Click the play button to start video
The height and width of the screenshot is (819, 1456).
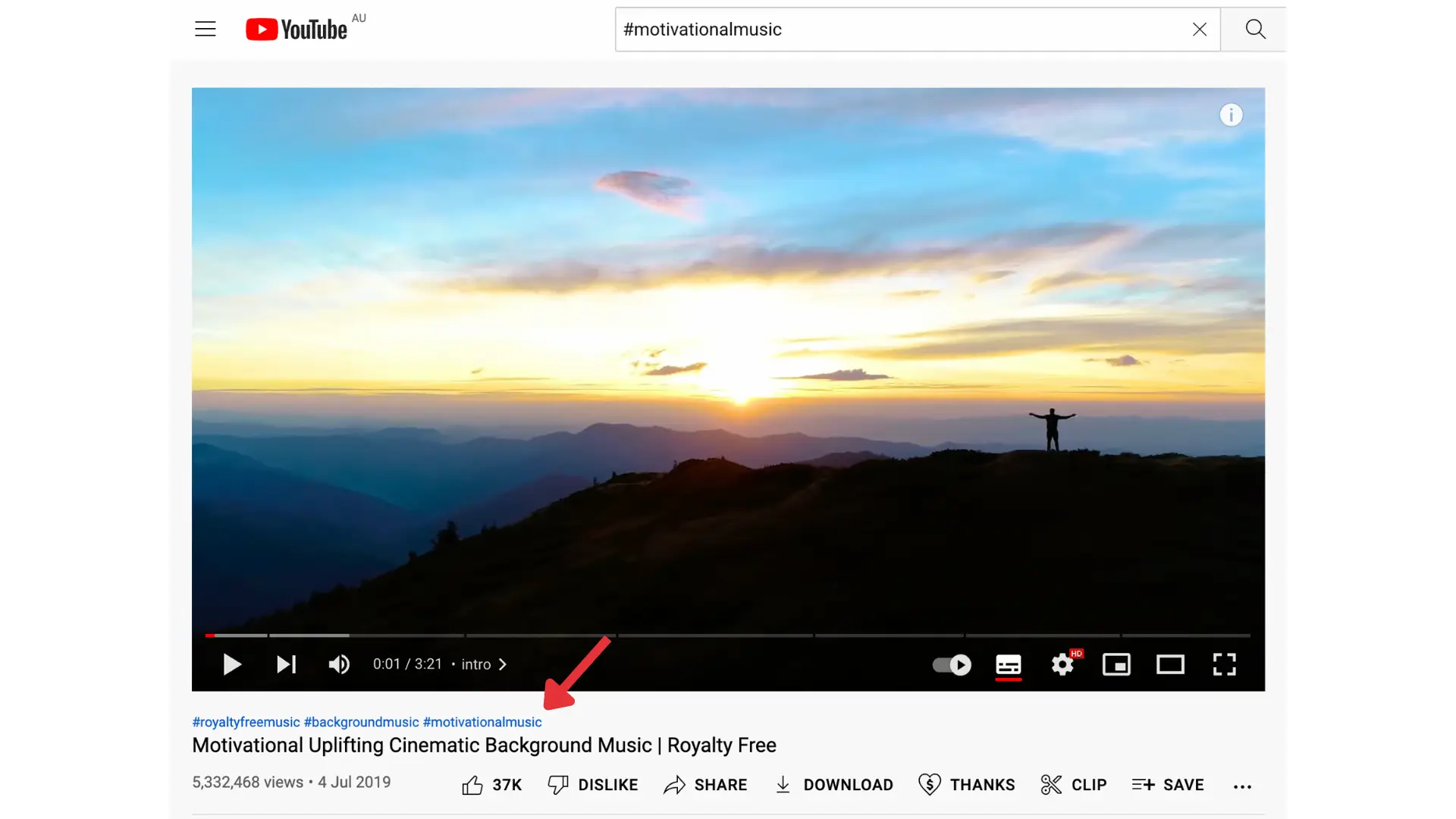coord(231,664)
